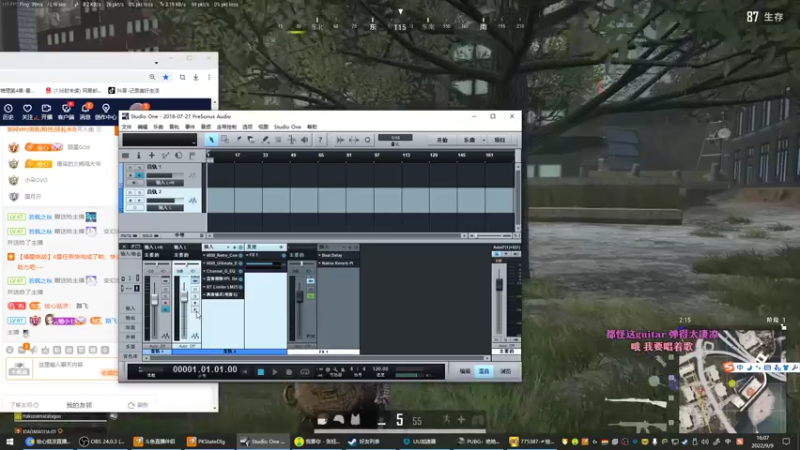
Task: Toggle monitor button on track 音轨 1
Action: tap(139, 175)
